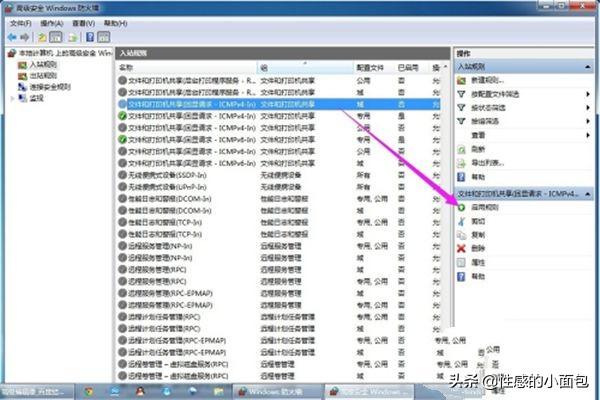Image resolution: width=600 pixels, height=400 pixels.
Task: Open the QQ penguin icon on the taskbar
Action: click(140, 392)
